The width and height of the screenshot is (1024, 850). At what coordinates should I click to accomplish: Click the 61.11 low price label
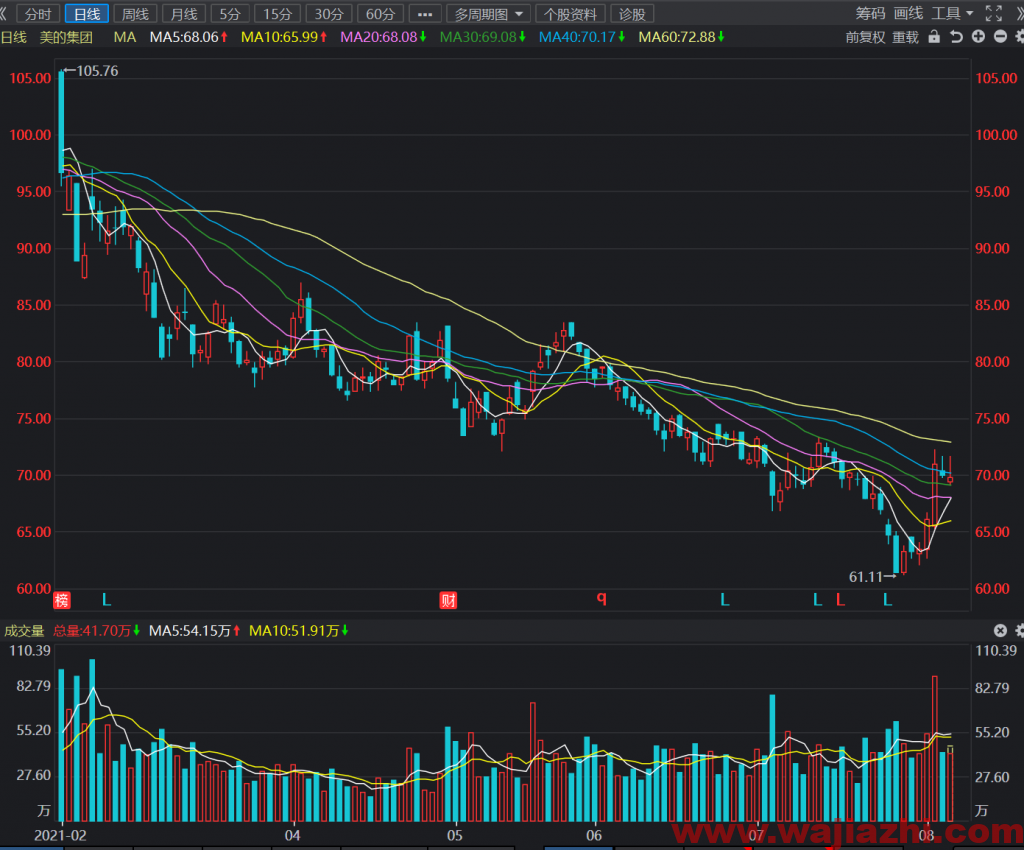(x=865, y=576)
